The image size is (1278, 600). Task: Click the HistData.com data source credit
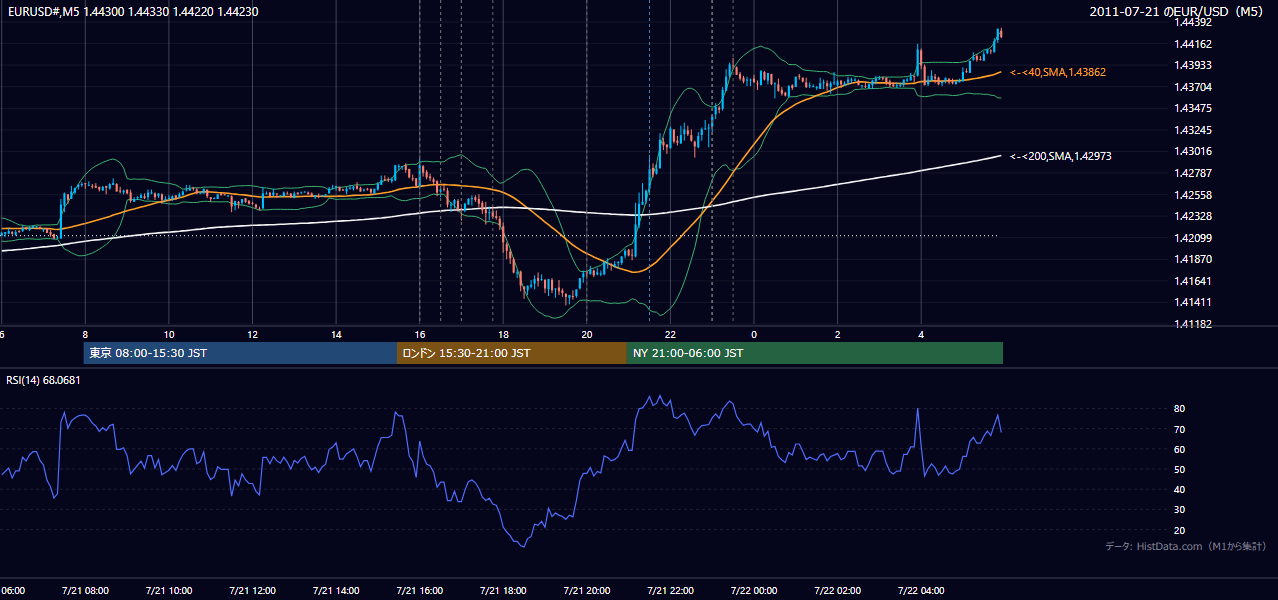click(1186, 546)
